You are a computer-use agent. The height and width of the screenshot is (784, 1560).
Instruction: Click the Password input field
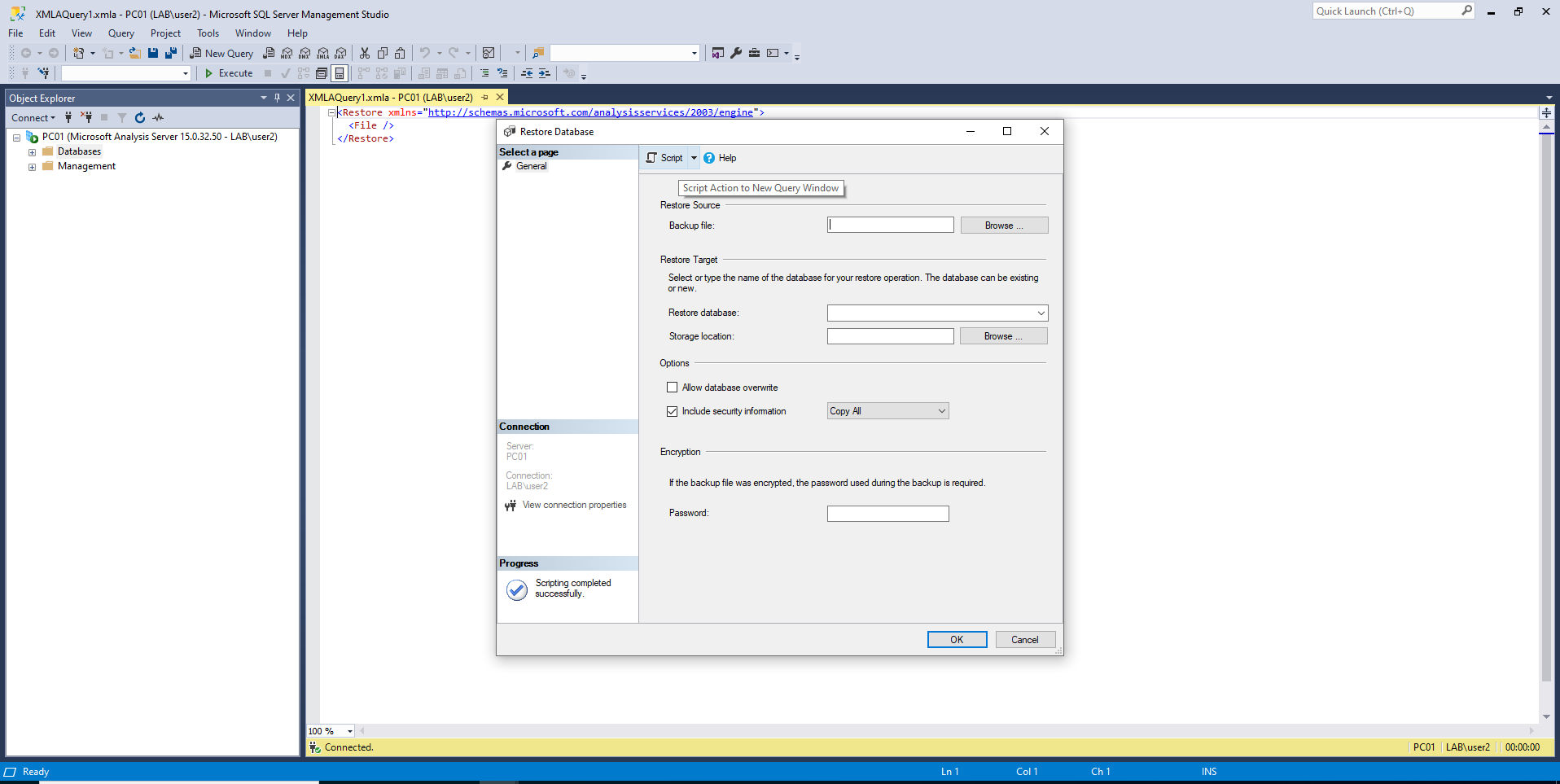887,514
